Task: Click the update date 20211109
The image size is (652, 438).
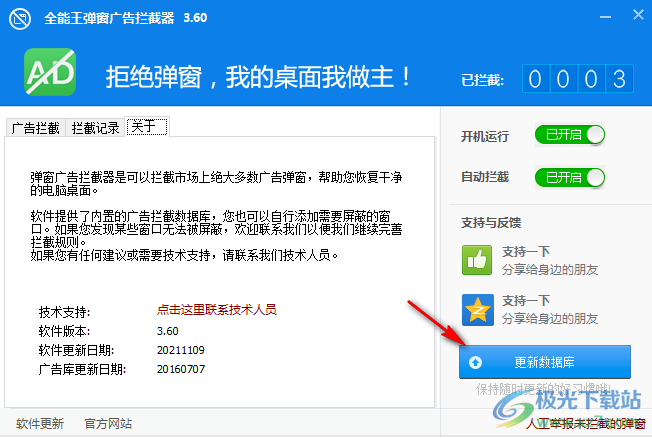Action: [x=180, y=350]
